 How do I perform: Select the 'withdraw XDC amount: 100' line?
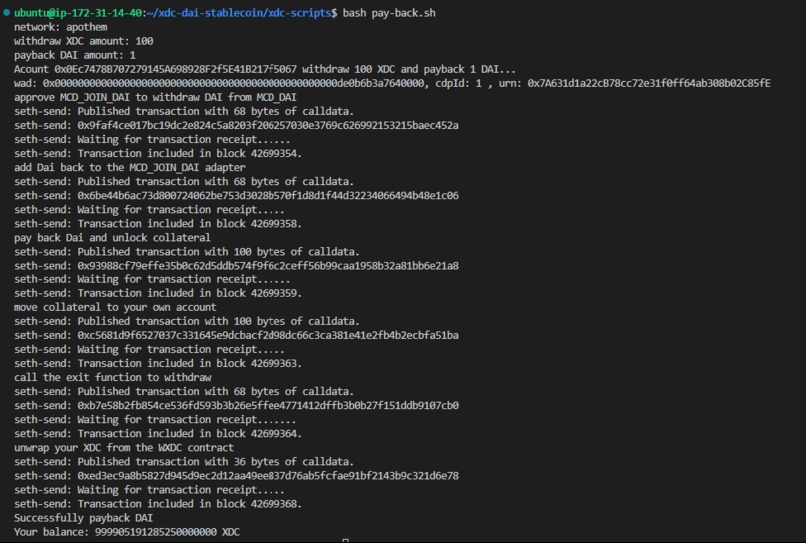pyautogui.click(x=84, y=41)
